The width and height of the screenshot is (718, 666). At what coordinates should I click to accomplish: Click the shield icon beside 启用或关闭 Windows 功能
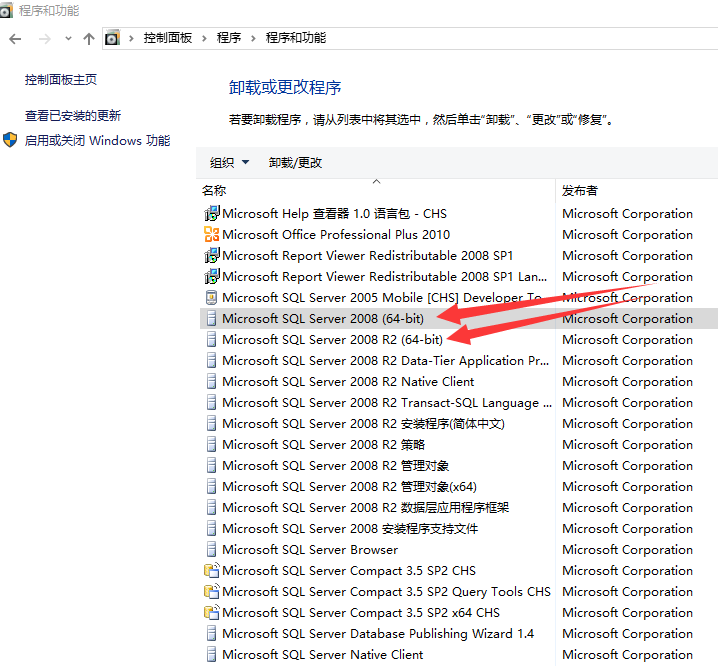pyautogui.click(x=11, y=141)
